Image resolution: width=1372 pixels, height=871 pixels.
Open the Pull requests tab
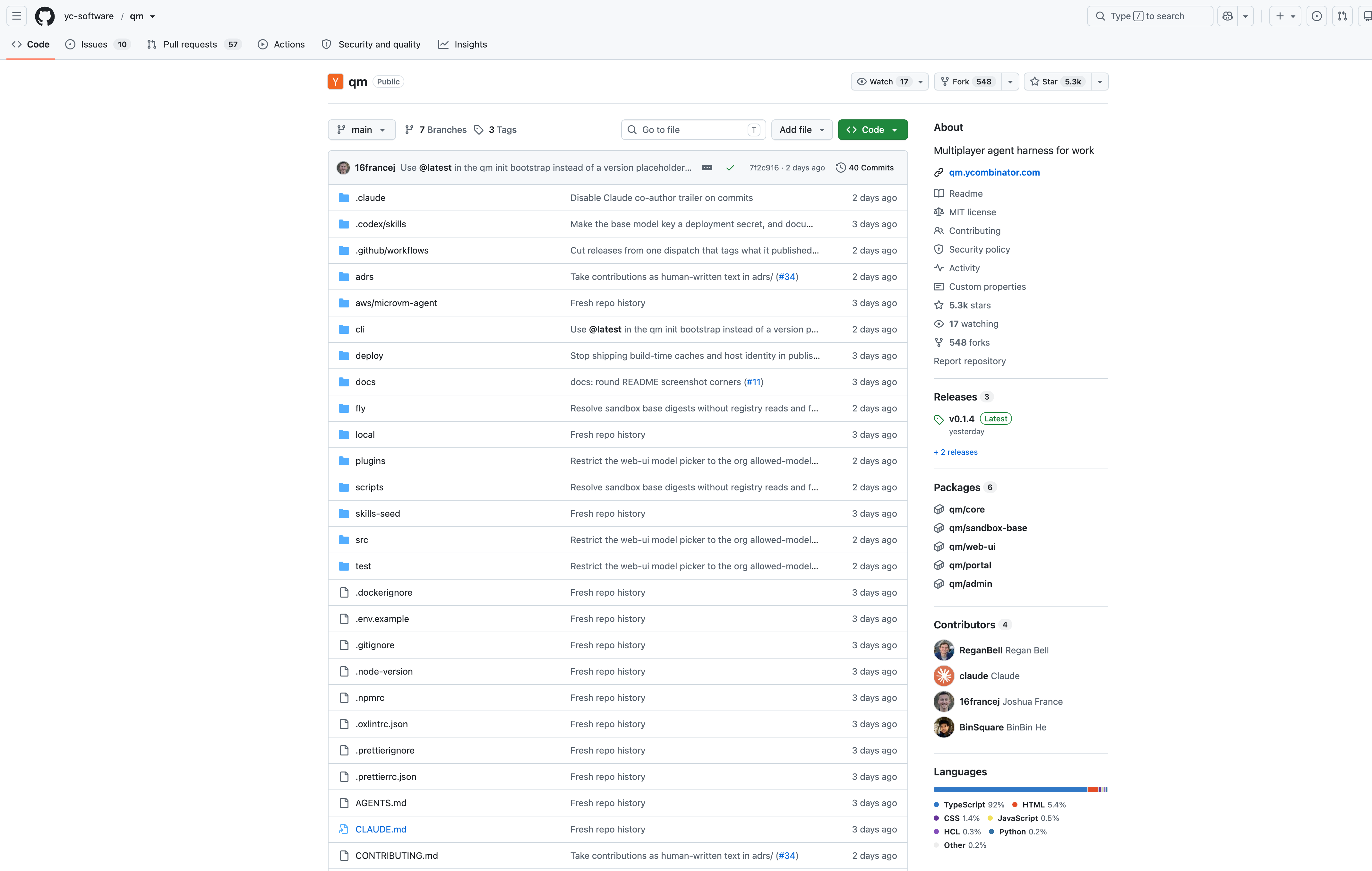[x=194, y=45]
